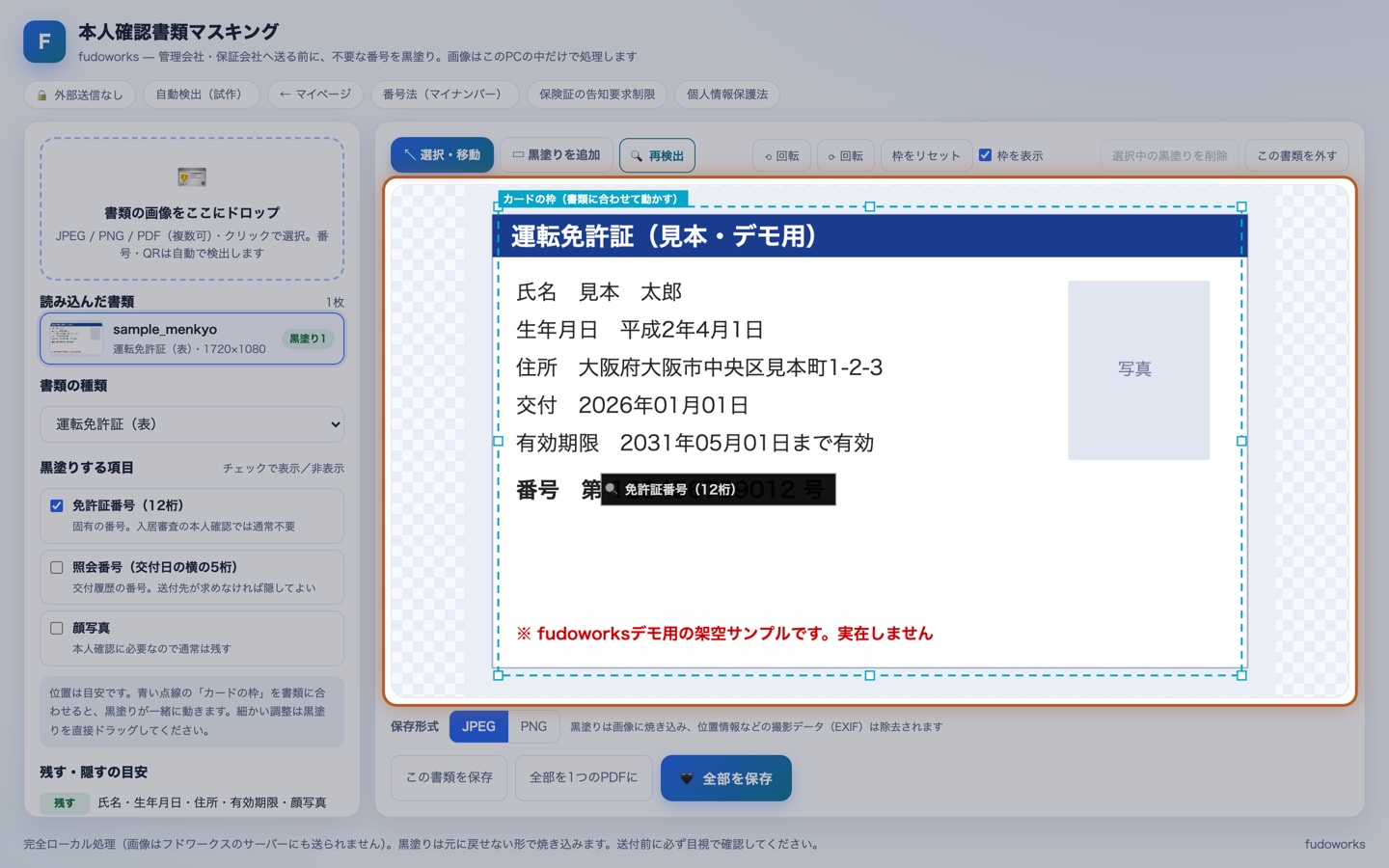Click the right 回転 rotate button
The width and height of the screenshot is (1389, 868).
pos(845,155)
